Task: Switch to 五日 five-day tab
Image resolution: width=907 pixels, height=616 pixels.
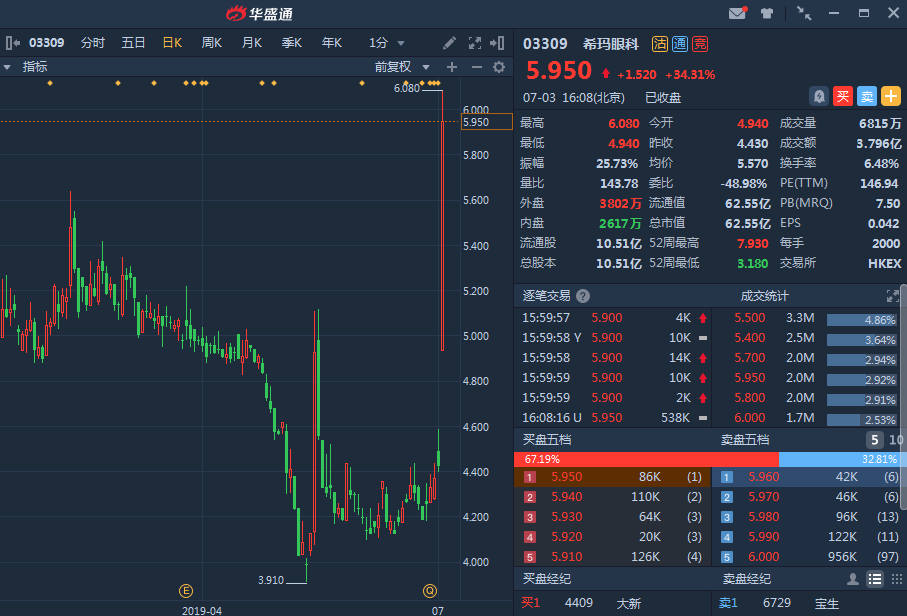Action: tap(132, 43)
